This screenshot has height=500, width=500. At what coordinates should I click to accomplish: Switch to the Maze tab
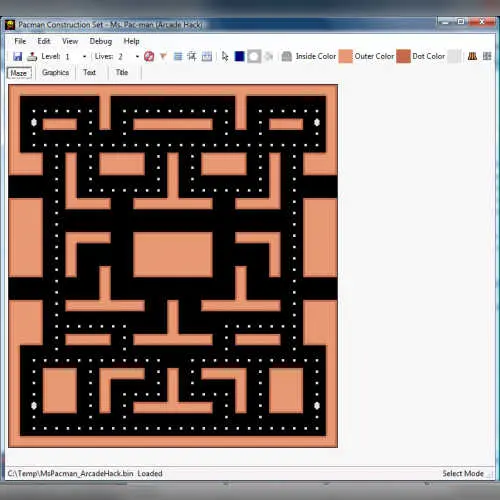19,73
